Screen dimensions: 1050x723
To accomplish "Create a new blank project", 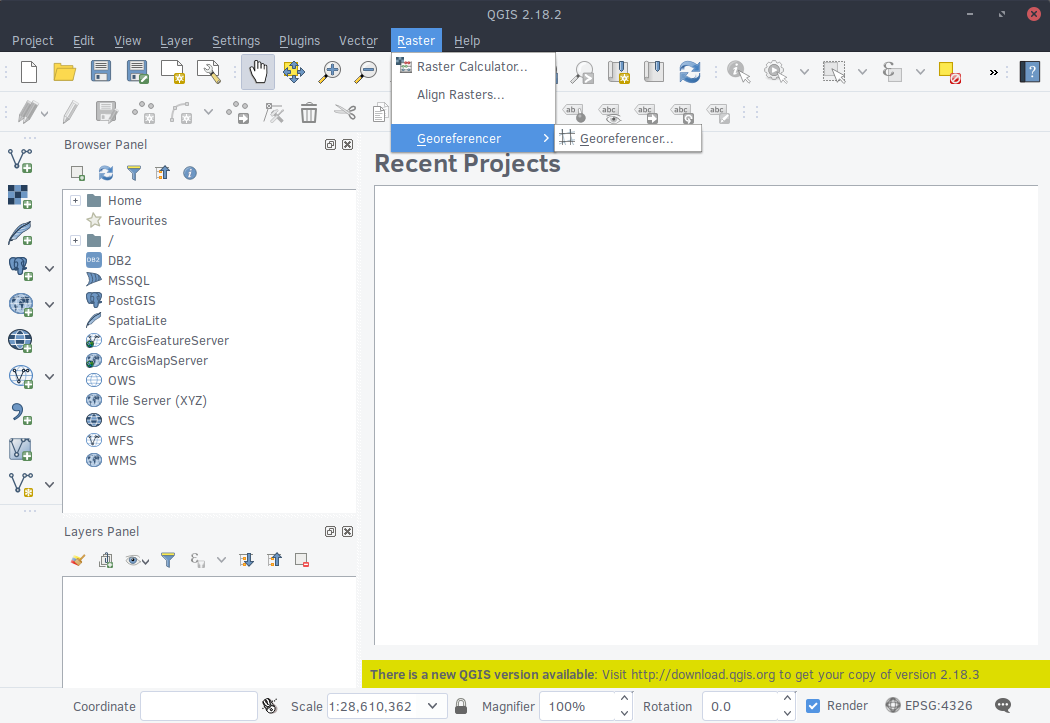I will 29,72.
